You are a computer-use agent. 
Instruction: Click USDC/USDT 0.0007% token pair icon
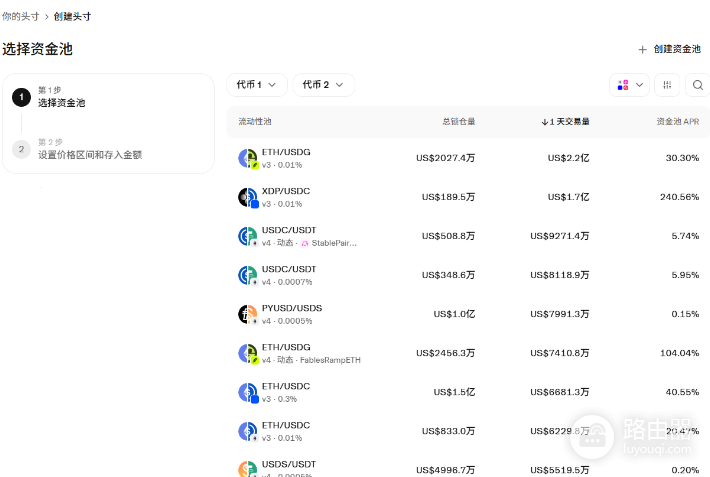point(248,275)
